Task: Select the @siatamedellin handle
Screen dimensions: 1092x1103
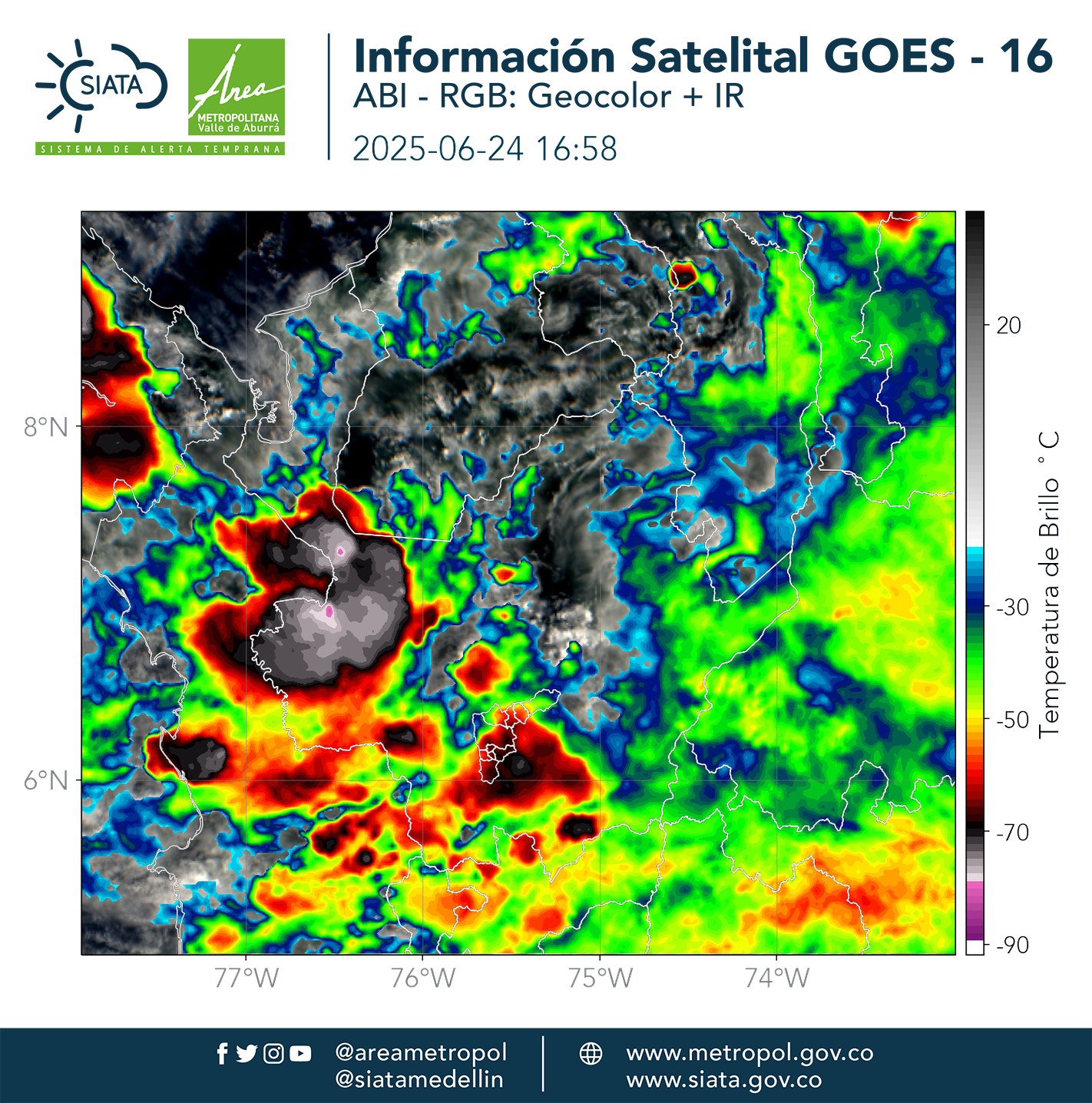Action: point(419,1079)
